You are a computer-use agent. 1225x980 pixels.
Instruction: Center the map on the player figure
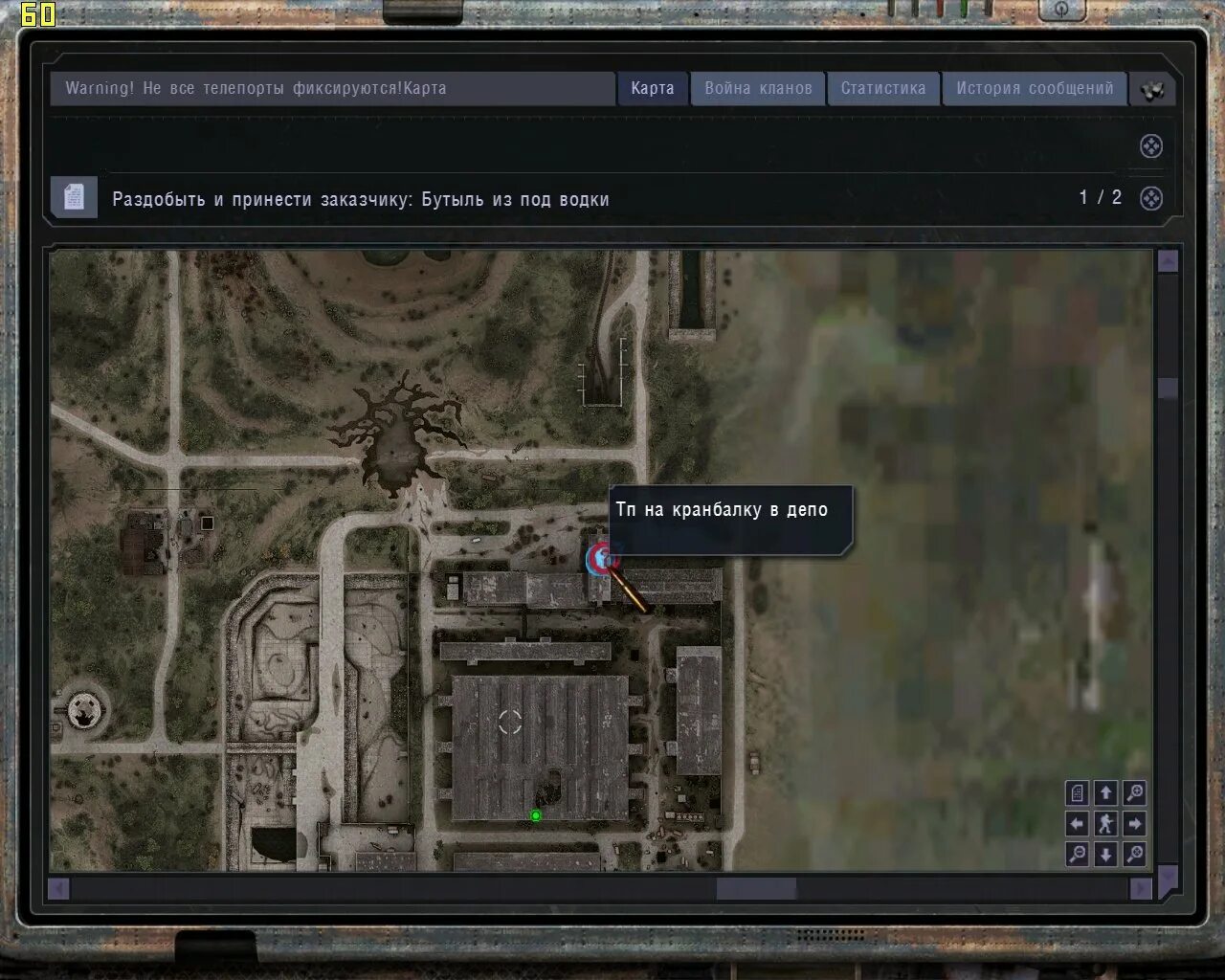coord(1105,823)
